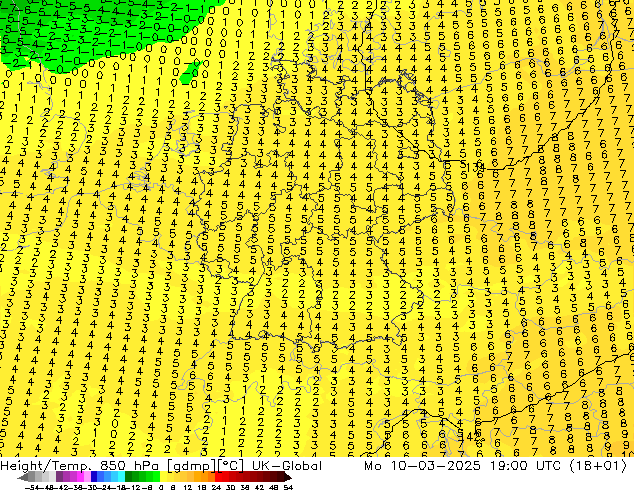Click the '54' value at legend's right end
Viewport: 634px width, 490px height.
coord(288,487)
